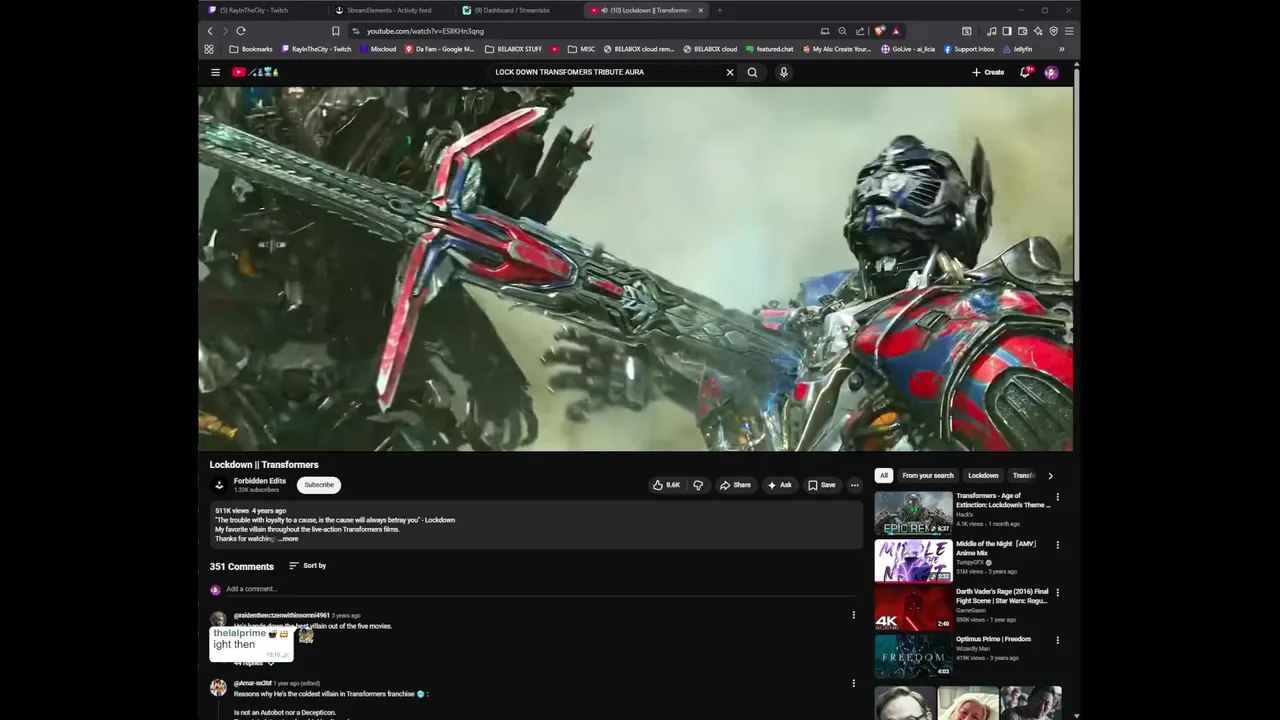Viewport: 1280px width, 720px height.
Task: Start voice search with the microphone
Action: click(784, 72)
